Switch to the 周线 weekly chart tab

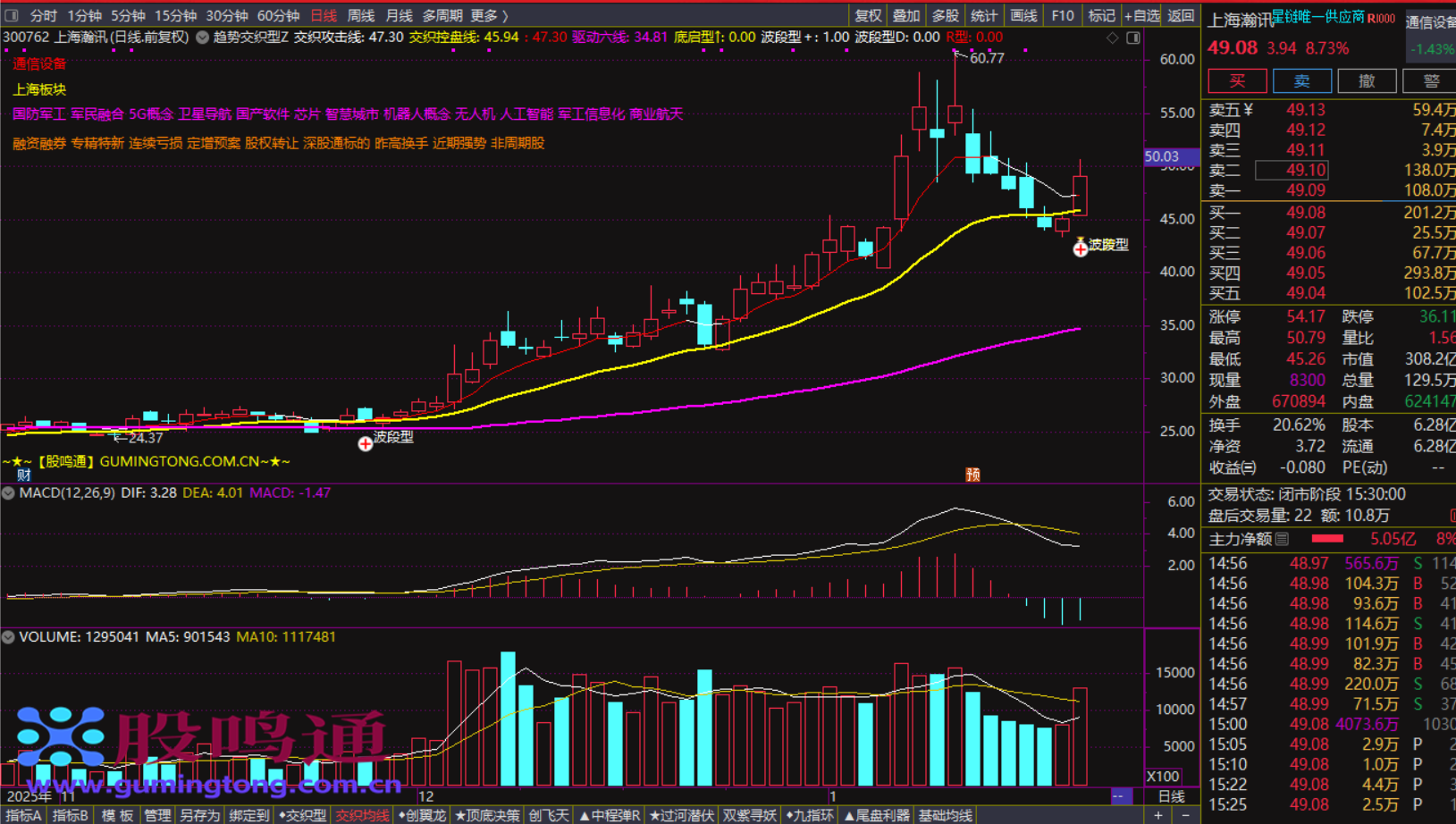point(361,15)
